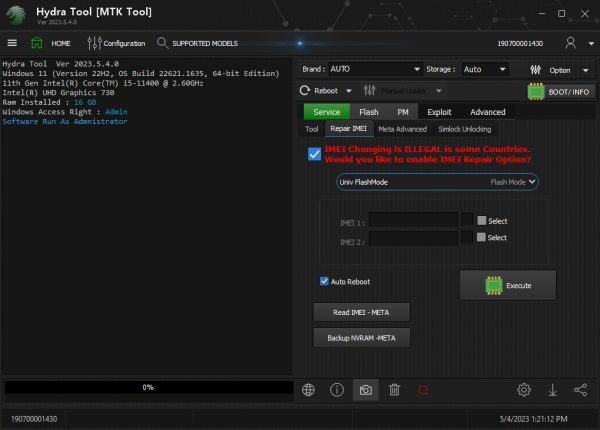
Task: Expand the Reboot dropdown arrow
Action: 349,91
